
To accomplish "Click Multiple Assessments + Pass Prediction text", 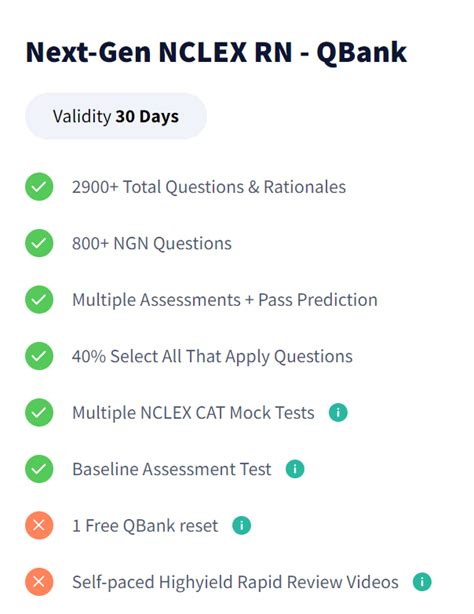I will (x=225, y=300).
